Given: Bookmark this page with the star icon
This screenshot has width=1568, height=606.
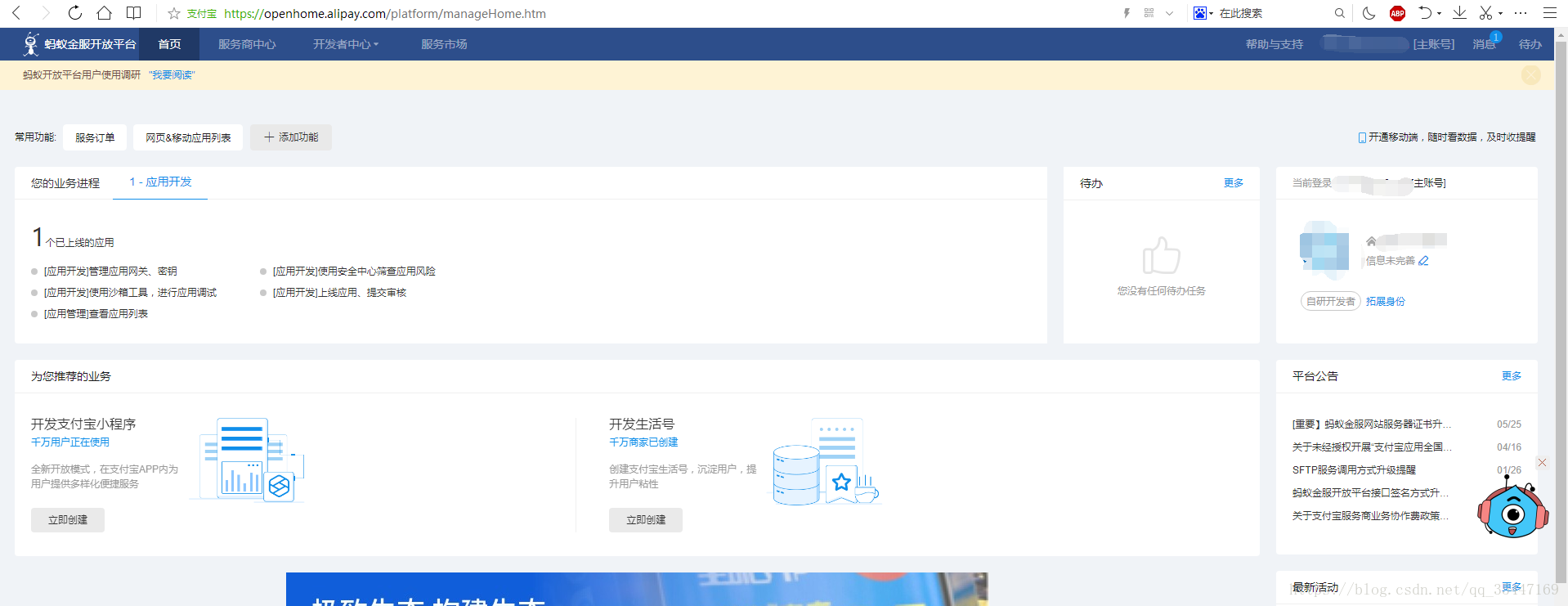Looking at the screenshot, I should click(x=174, y=13).
